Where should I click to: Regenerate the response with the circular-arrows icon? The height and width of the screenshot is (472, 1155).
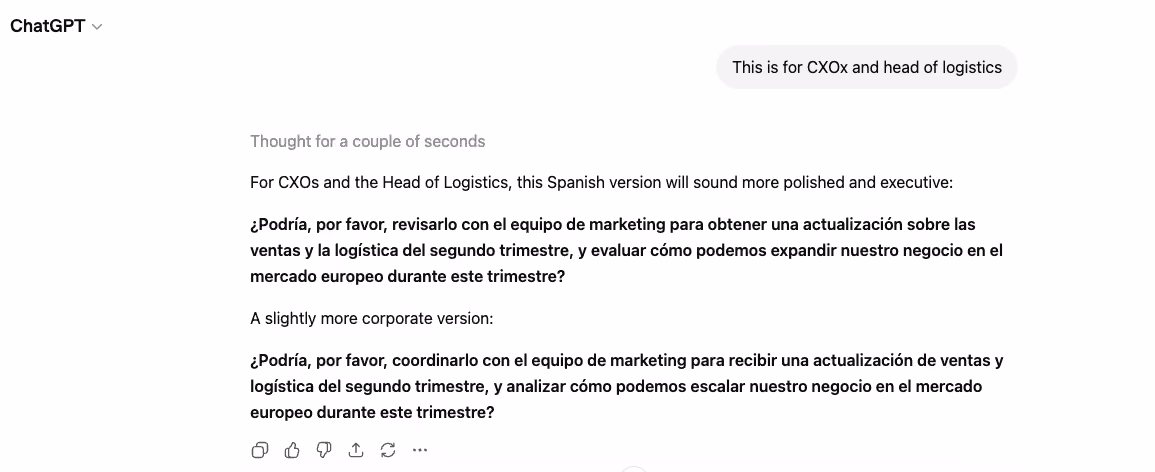tap(388, 450)
